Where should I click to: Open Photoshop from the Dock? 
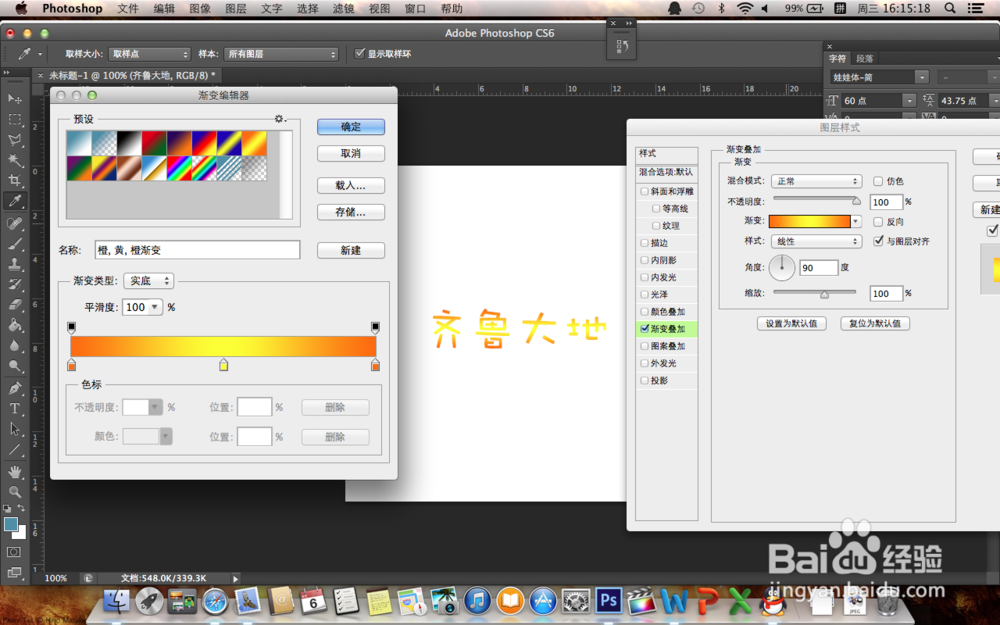608,600
